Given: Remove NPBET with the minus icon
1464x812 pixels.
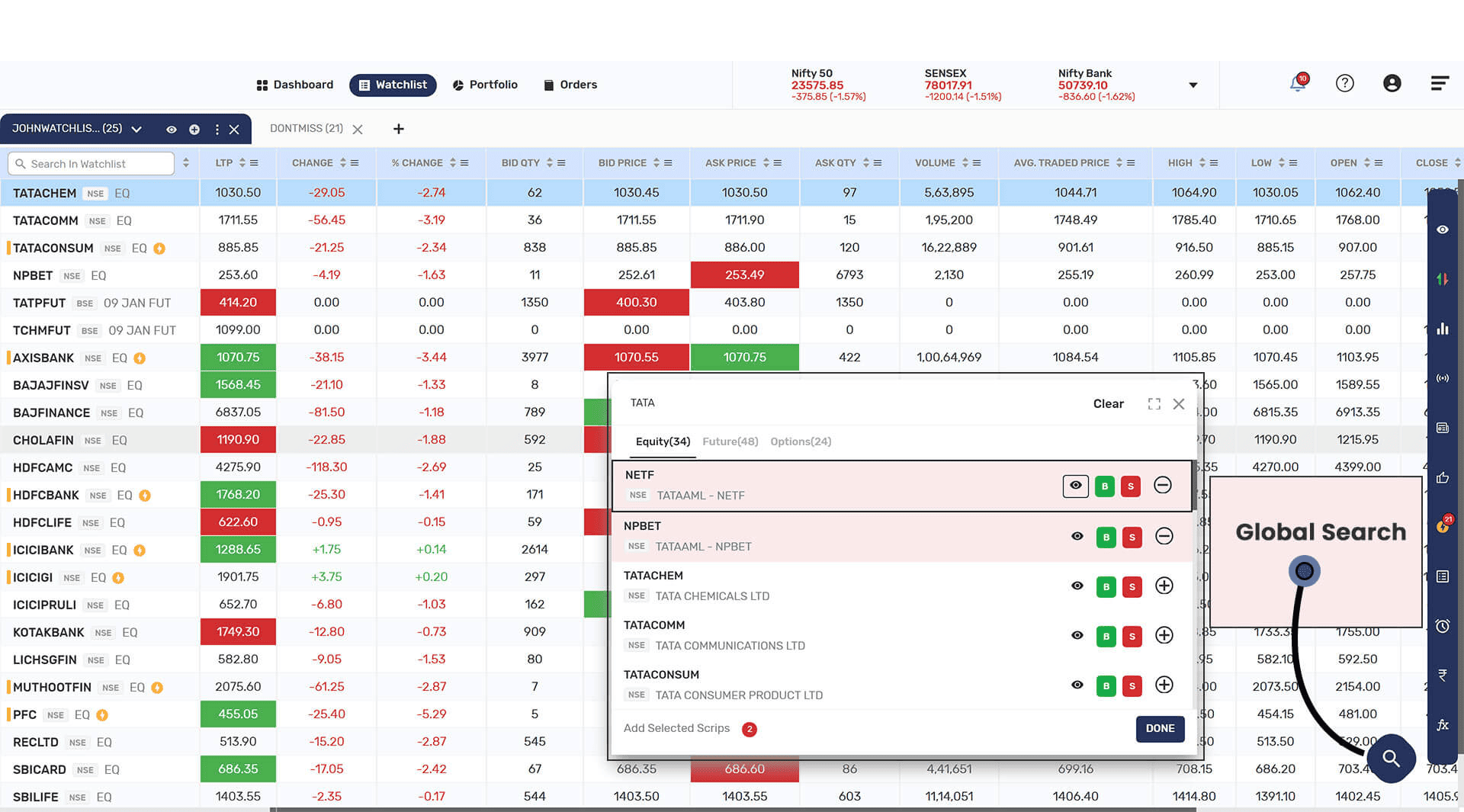Looking at the screenshot, I should (1164, 536).
